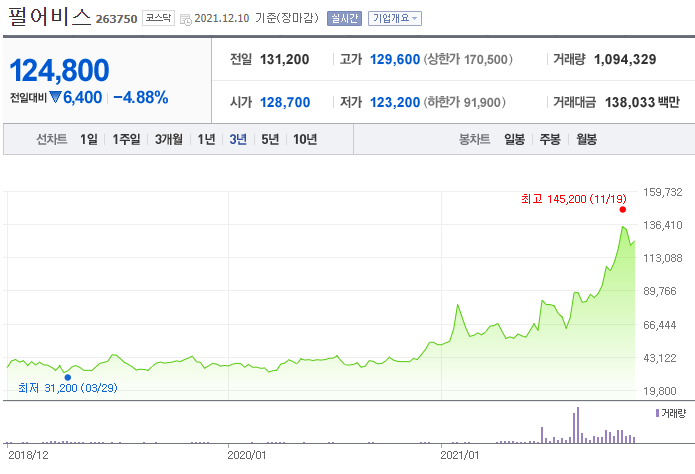Select the 3개월 line chart period

tap(168, 139)
